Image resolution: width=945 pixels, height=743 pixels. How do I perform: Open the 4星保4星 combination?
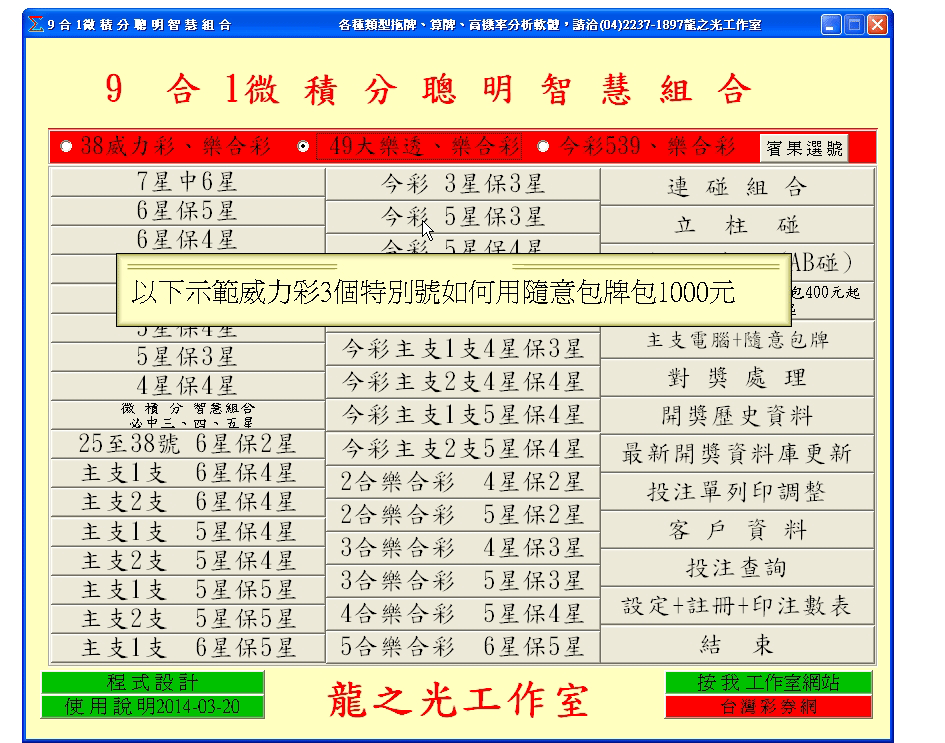point(187,385)
